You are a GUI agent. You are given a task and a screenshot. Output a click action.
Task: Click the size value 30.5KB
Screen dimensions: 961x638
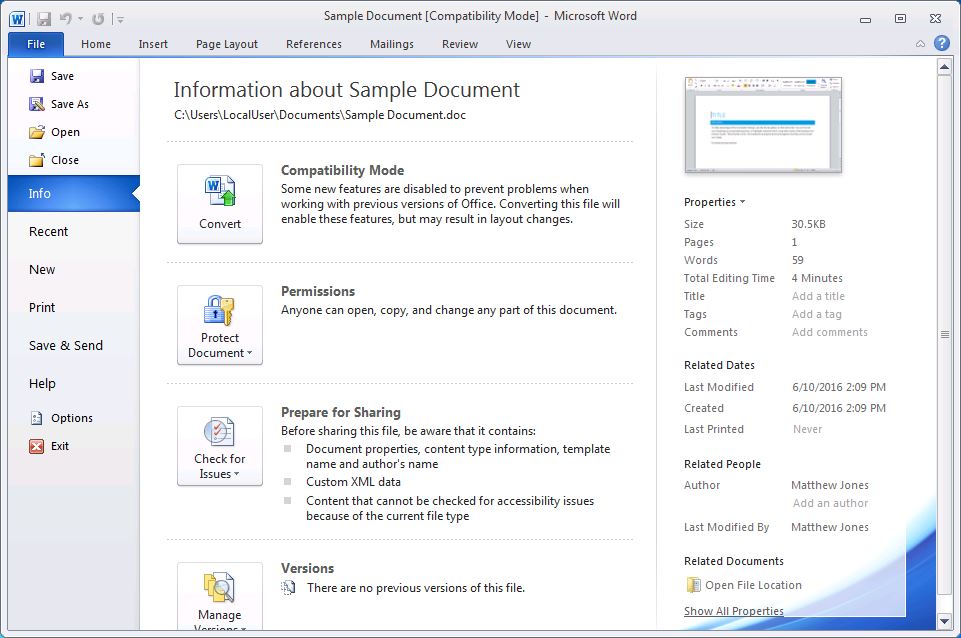tap(808, 224)
